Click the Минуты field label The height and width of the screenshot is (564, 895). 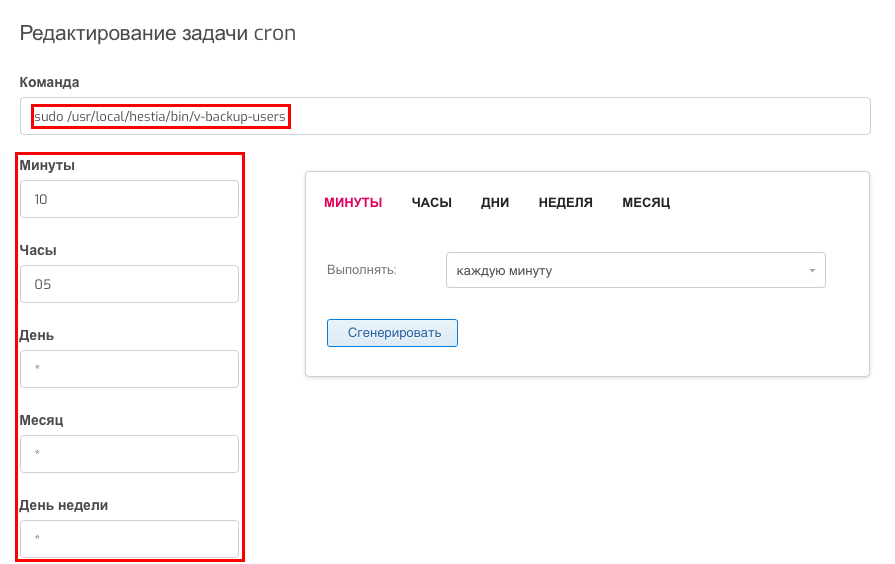(47, 166)
